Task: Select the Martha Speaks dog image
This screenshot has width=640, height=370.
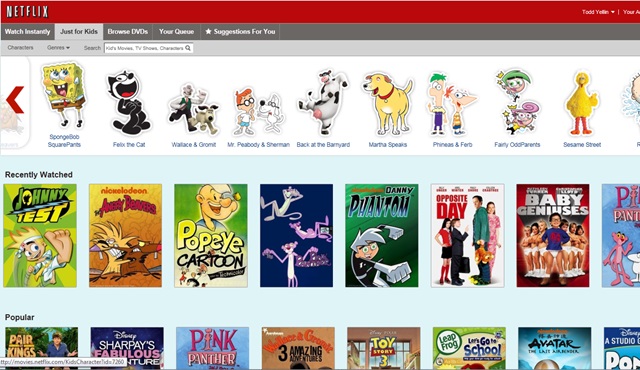Action: pyautogui.click(x=387, y=104)
